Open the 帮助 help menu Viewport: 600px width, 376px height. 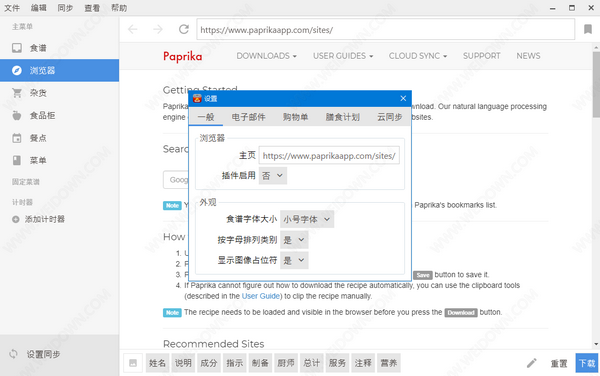pos(119,8)
